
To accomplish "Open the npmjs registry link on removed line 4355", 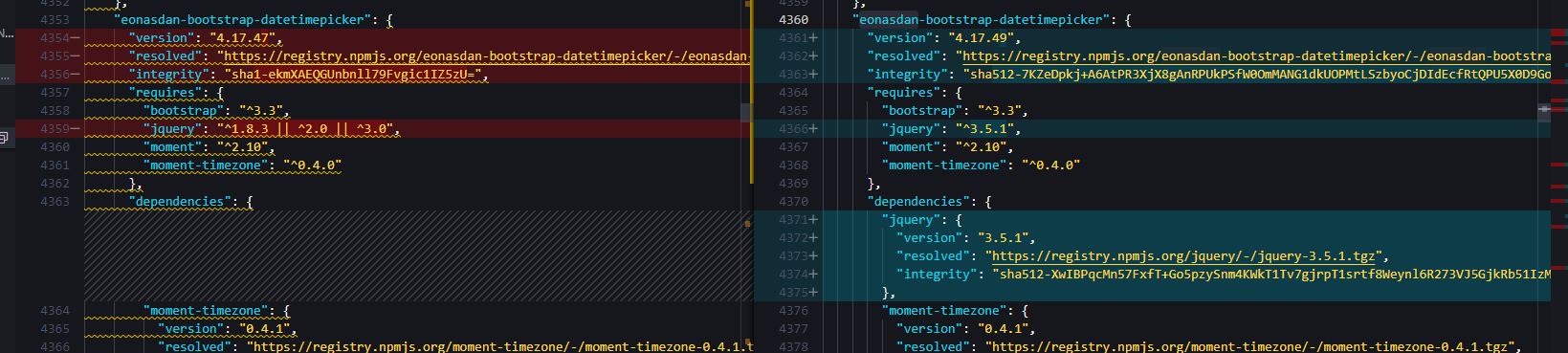I will coord(485,55).
